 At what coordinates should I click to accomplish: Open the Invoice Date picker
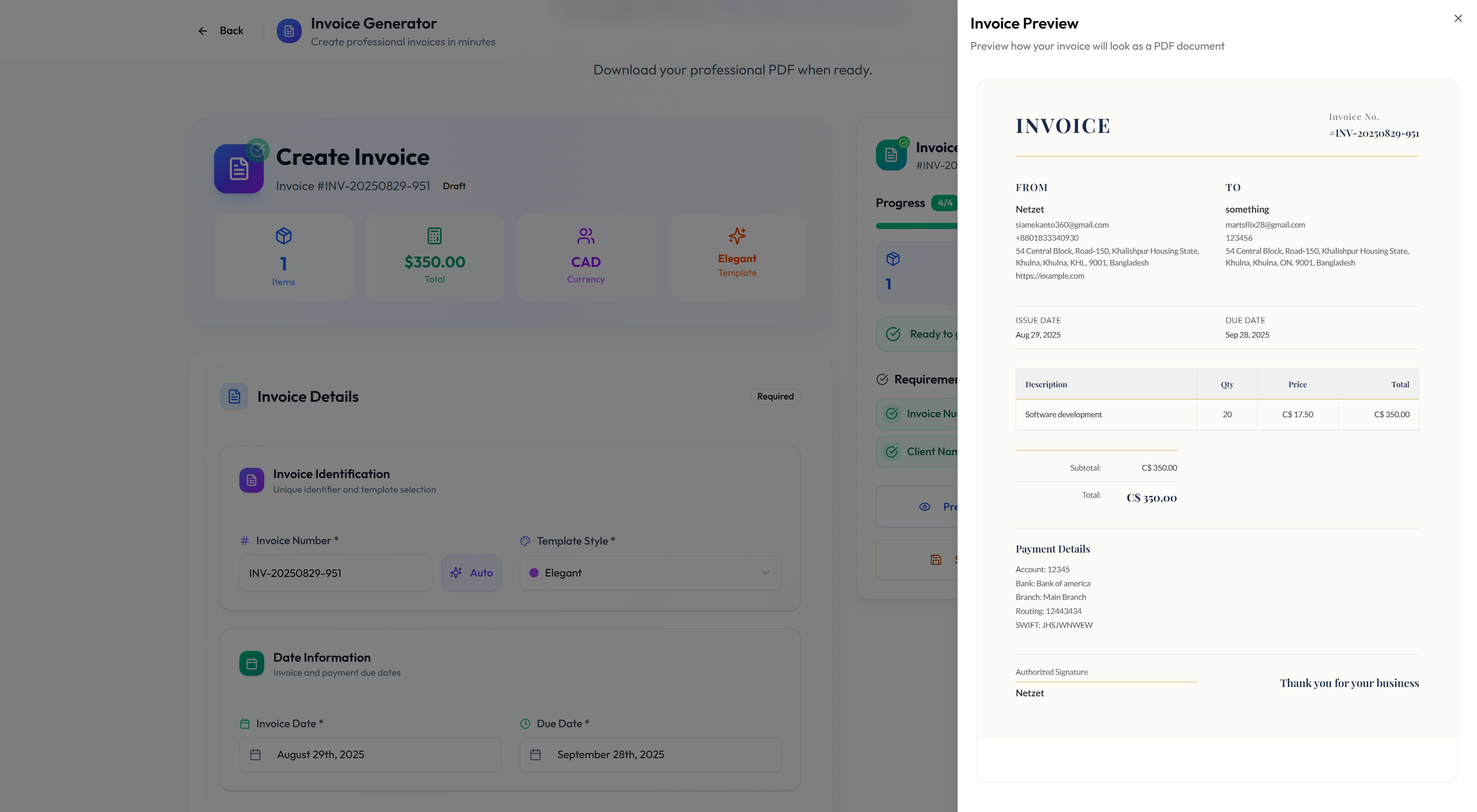[x=370, y=755]
